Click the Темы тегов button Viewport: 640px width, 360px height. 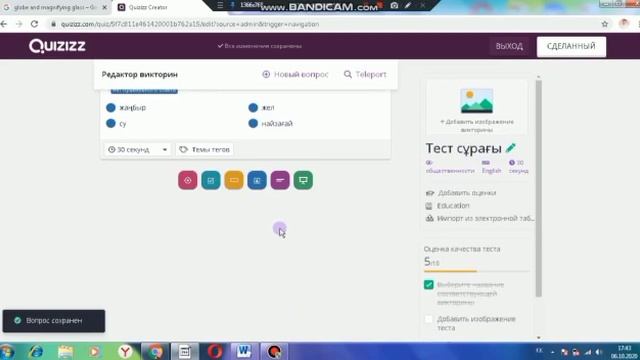point(204,149)
